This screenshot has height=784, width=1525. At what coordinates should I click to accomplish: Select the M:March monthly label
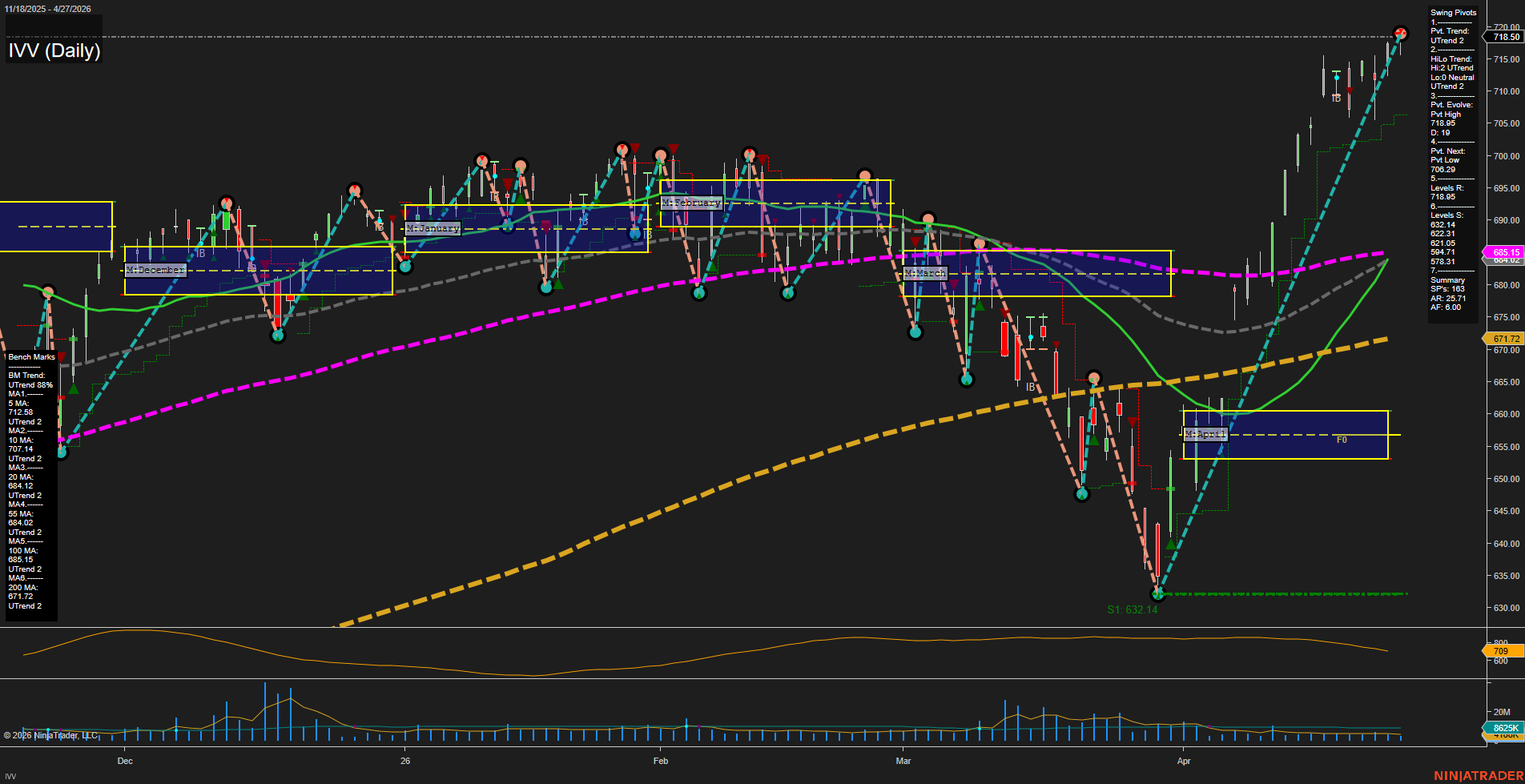925,273
